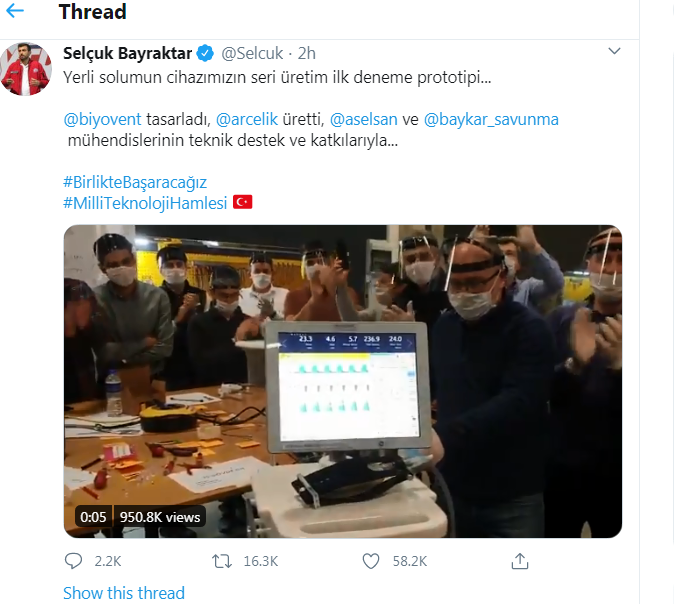Expand the tweet options chevron

click(x=611, y=53)
